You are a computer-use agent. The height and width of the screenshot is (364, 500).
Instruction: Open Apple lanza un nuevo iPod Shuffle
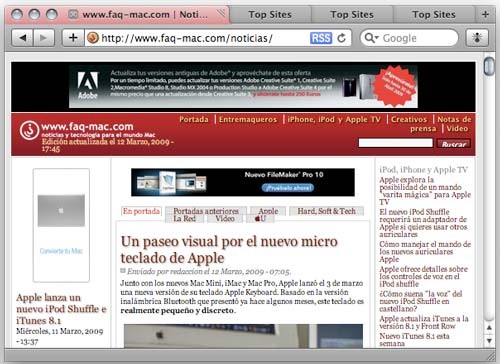[61, 309]
